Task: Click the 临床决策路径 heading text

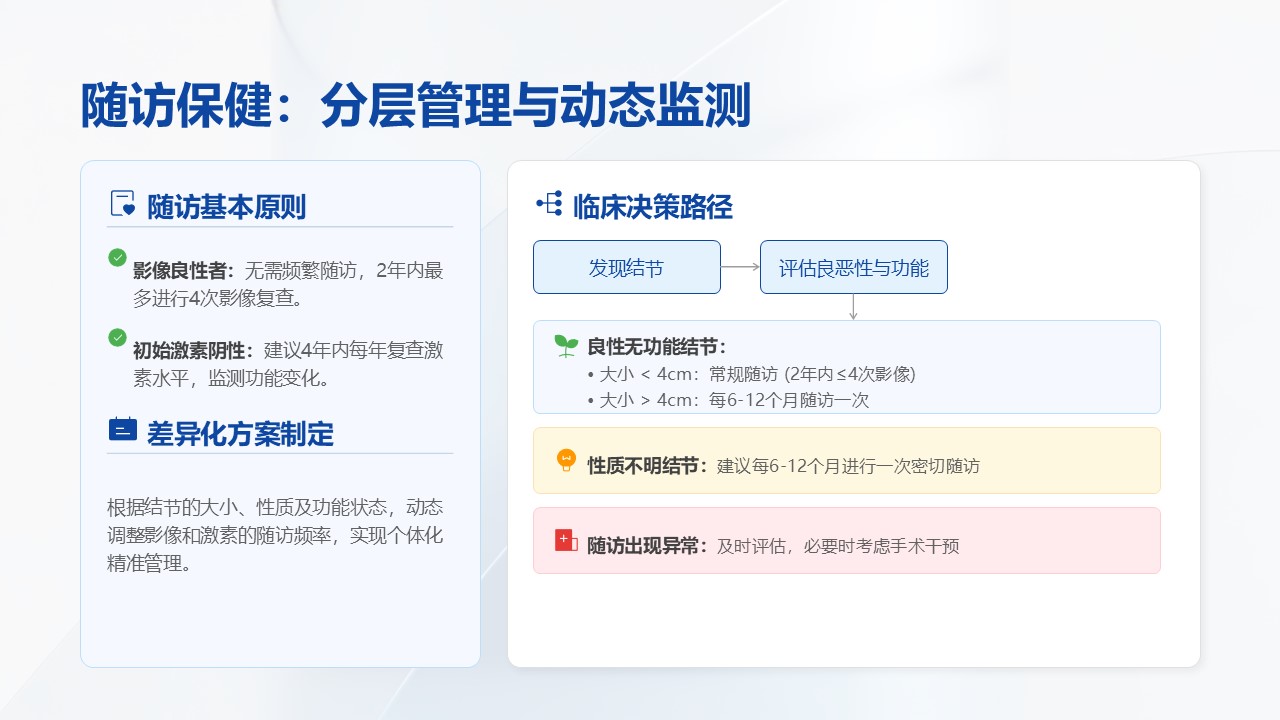Action: click(x=653, y=207)
